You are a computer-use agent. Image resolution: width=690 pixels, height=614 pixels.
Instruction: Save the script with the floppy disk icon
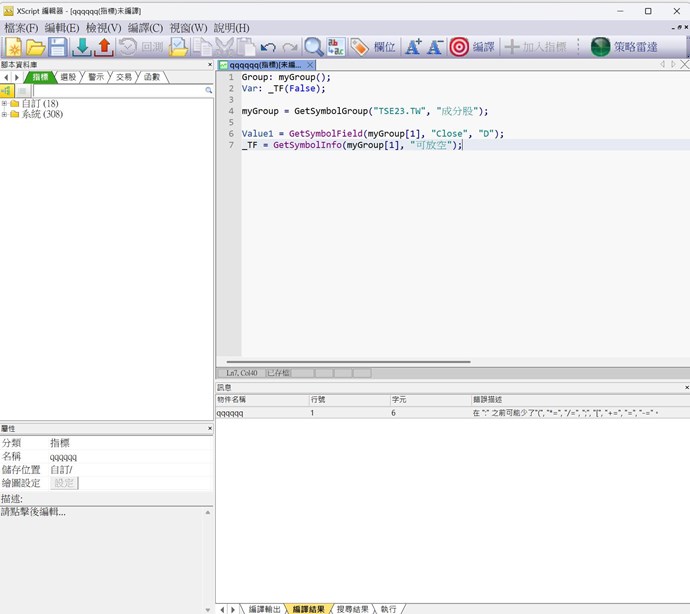(x=58, y=47)
